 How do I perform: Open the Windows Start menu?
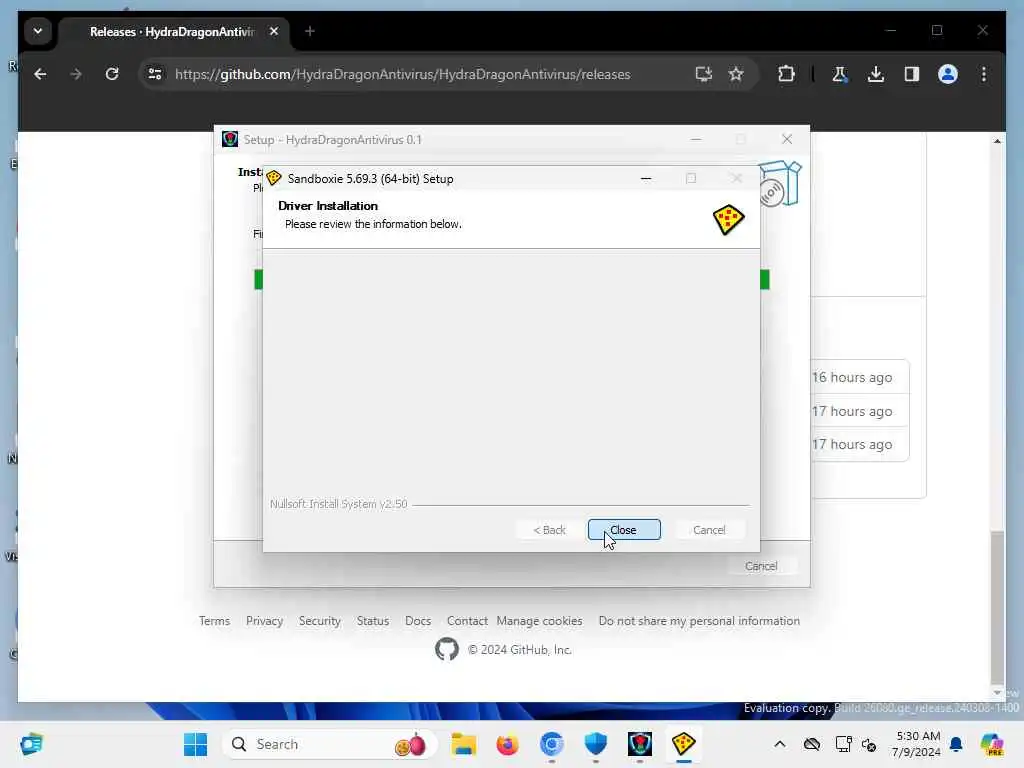[195, 744]
